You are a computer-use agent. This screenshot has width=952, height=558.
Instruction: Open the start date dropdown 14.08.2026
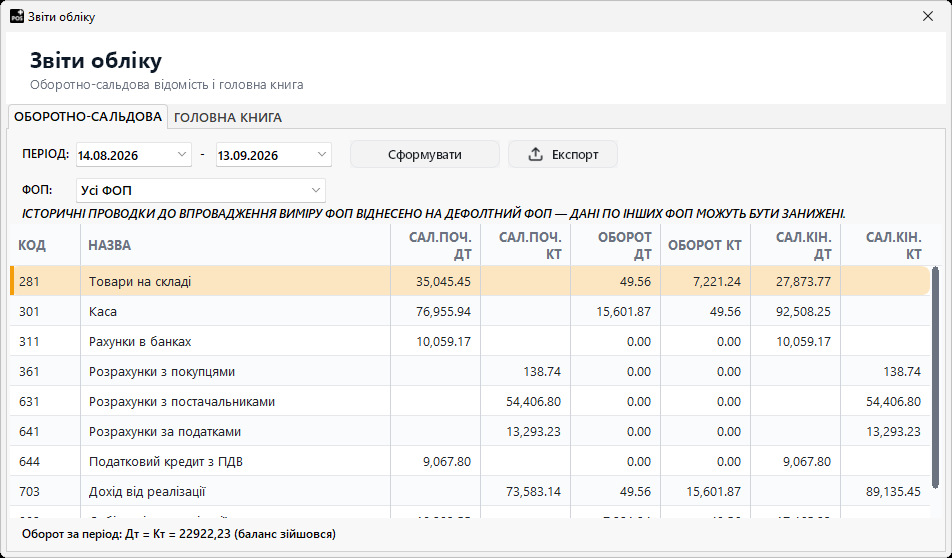point(182,155)
